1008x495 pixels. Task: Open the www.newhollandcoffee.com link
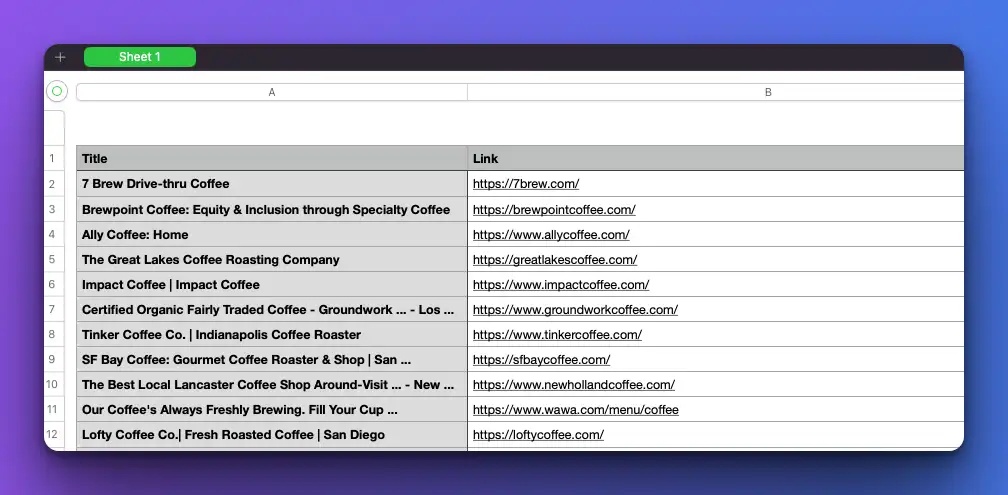(x=574, y=385)
